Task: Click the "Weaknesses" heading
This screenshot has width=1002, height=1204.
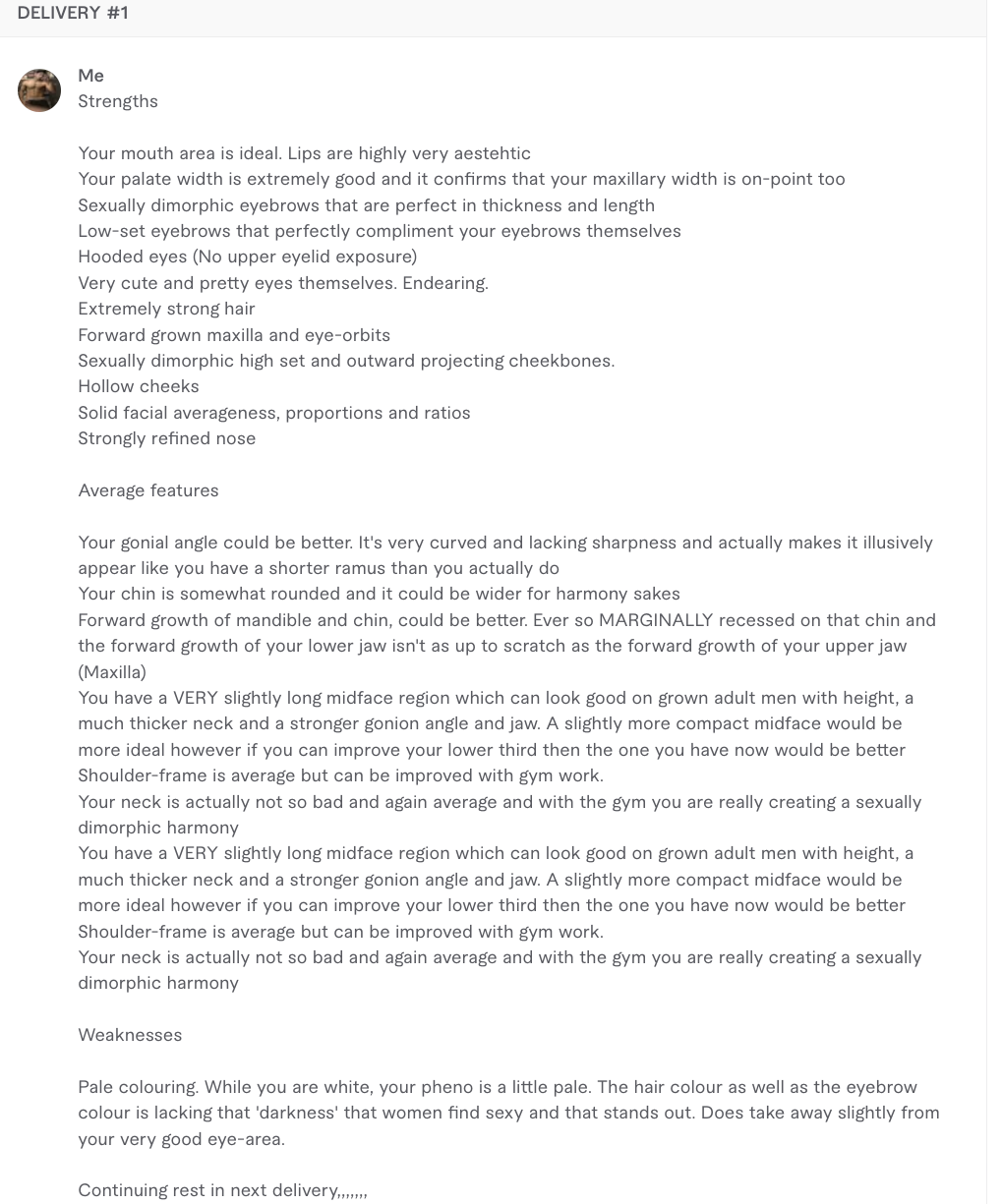Action: click(x=130, y=1035)
